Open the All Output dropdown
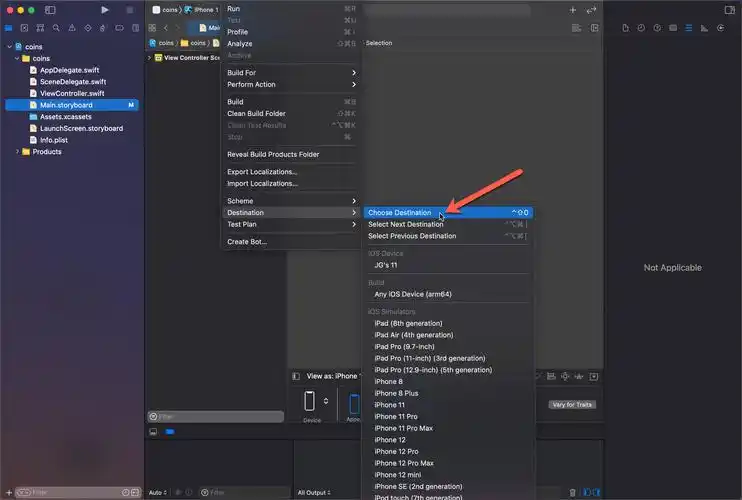The width and height of the screenshot is (742, 500). click(319, 492)
